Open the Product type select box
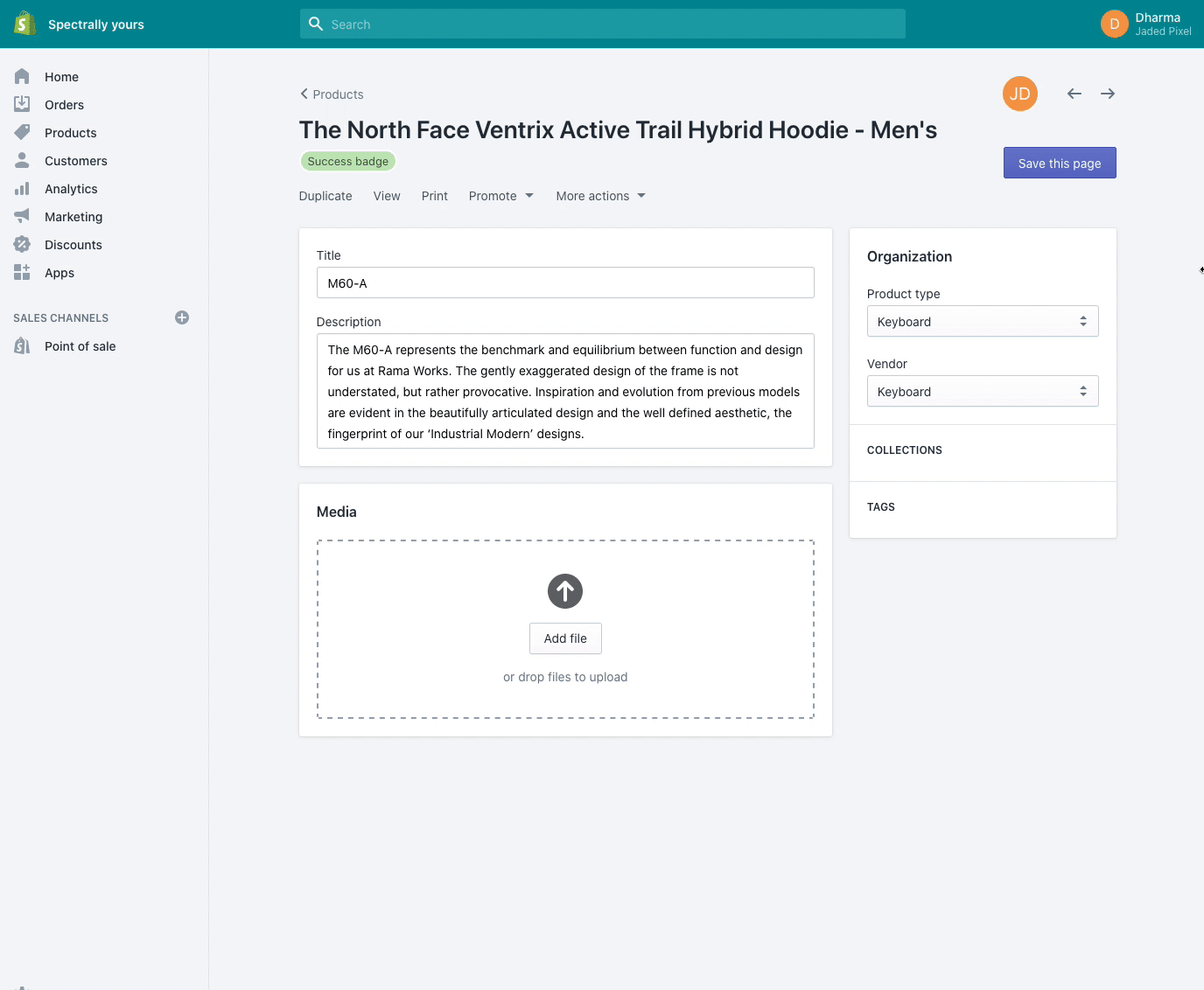The image size is (1204, 990). click(x=983, y=321)
